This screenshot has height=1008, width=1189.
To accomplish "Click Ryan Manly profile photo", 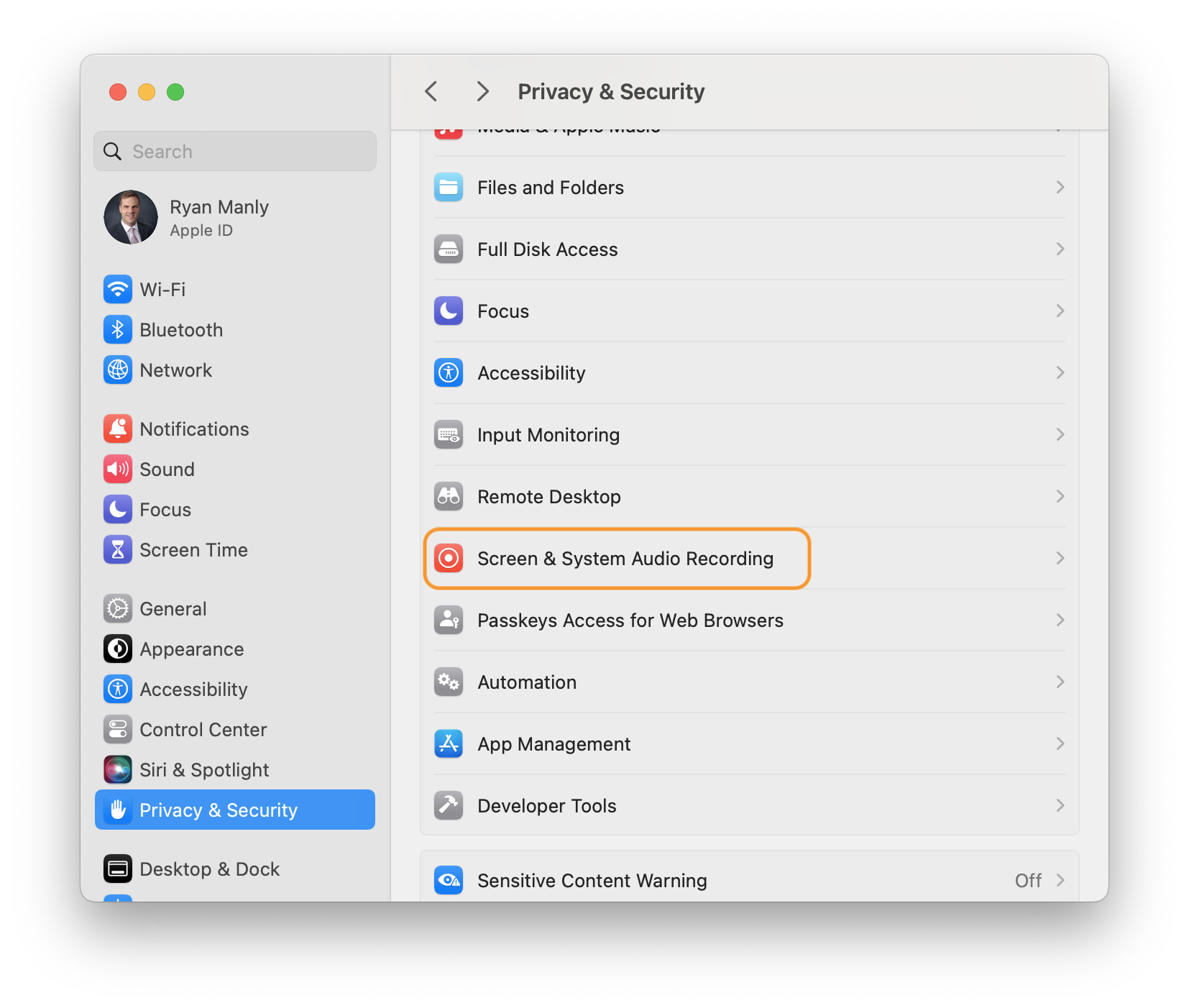I will [131, 217].
